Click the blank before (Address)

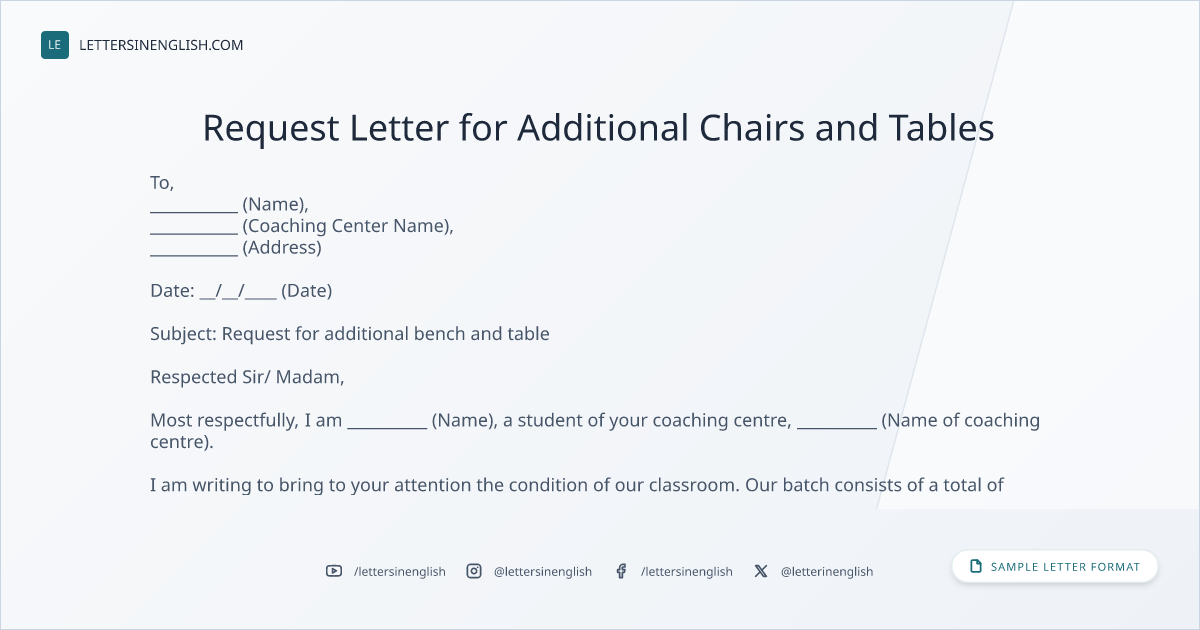194,248
